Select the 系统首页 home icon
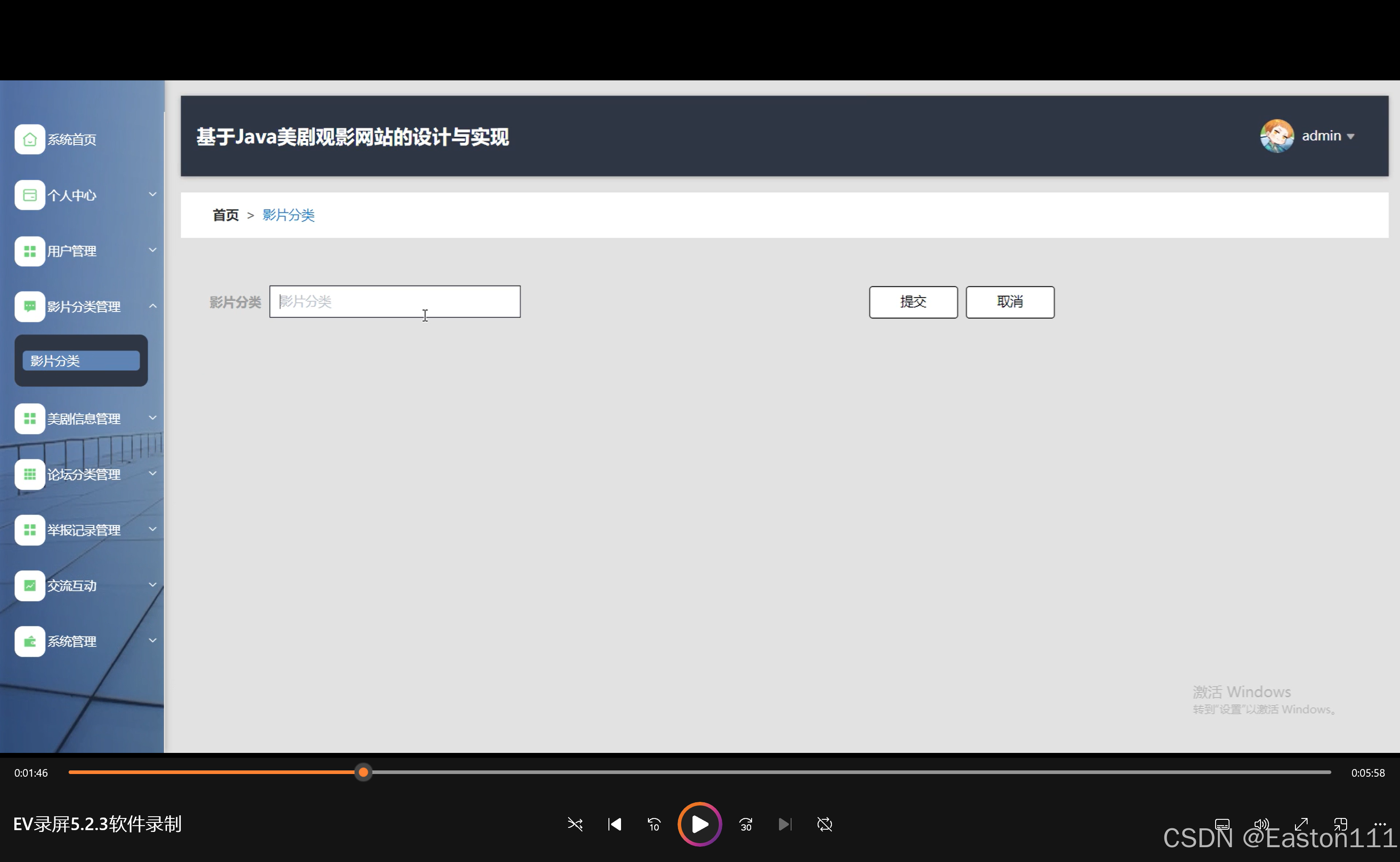Viewport: 1400px width, 862px height. click(x=30, y=139)
